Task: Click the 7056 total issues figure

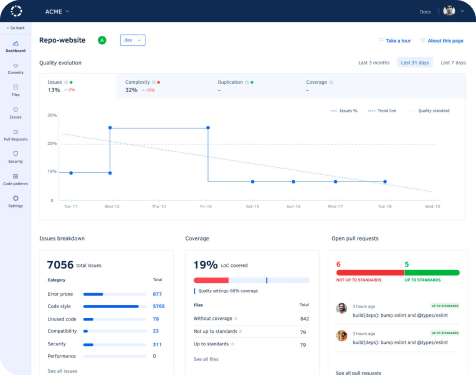Action: [x=60, y=265]
